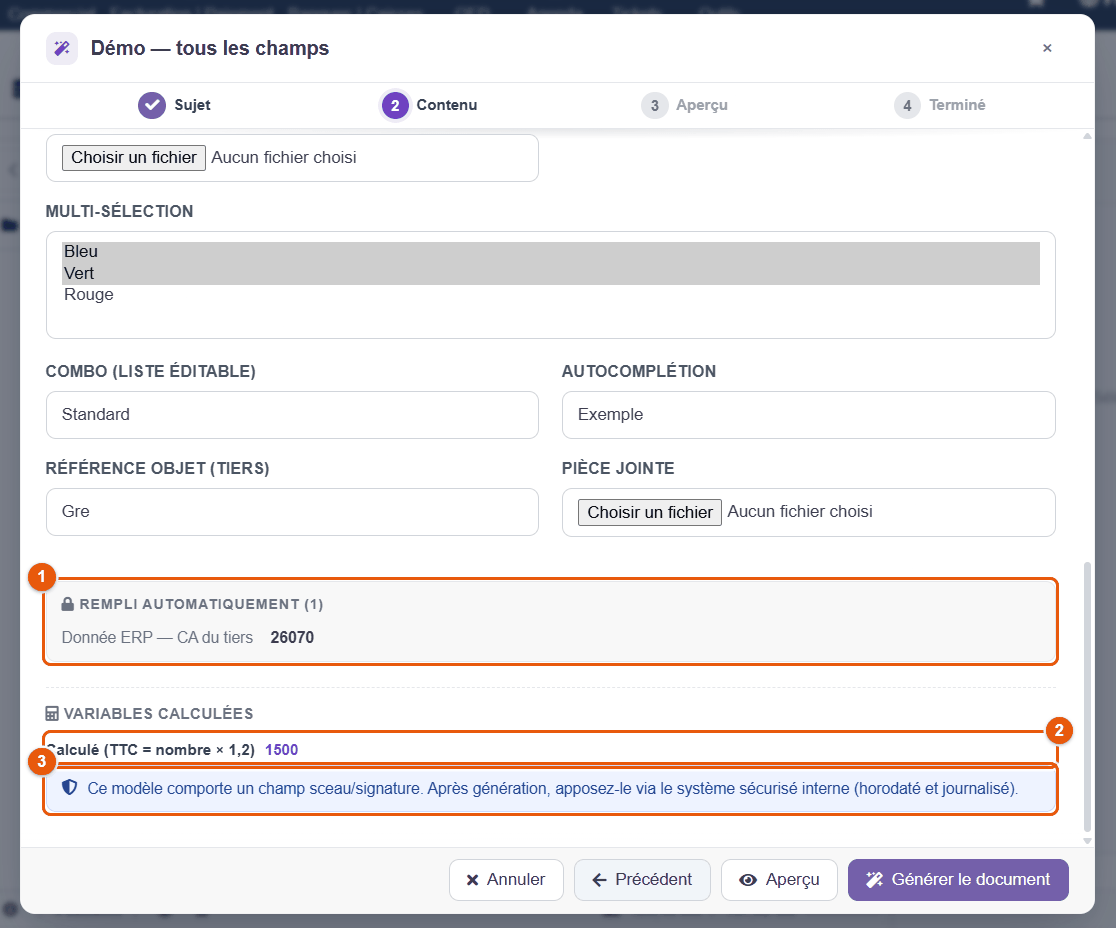Click the "Calculé (TTC = nombre × 1,2)" label

click(151, 750)
